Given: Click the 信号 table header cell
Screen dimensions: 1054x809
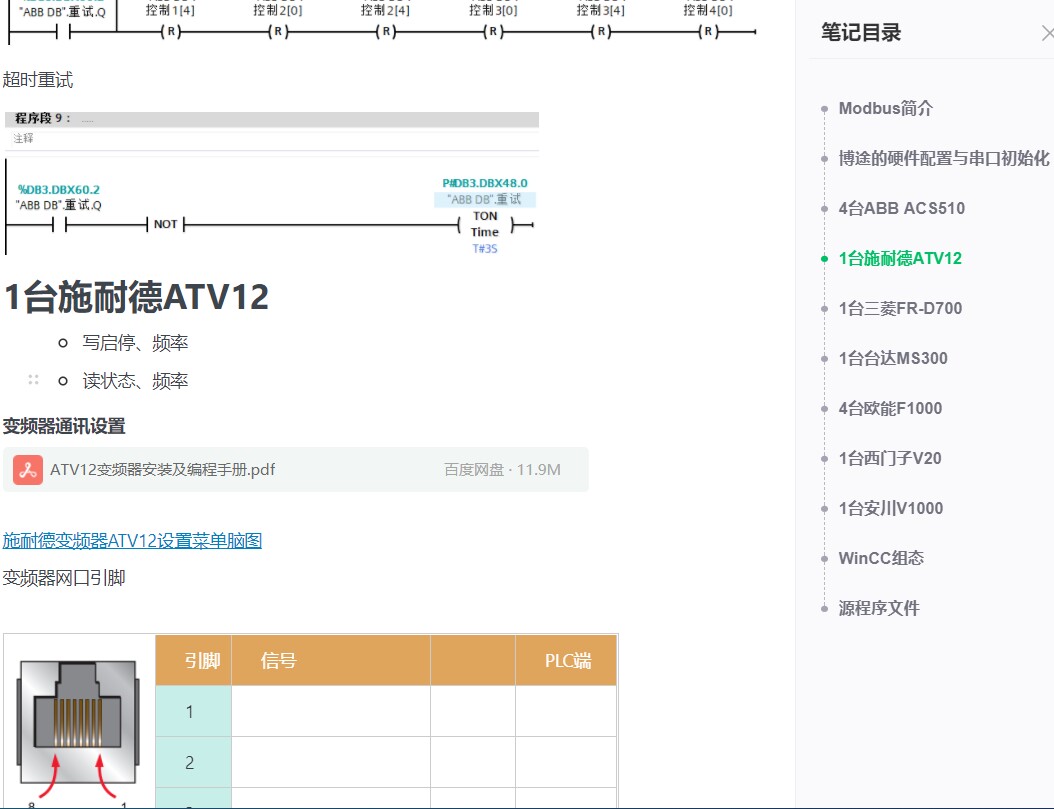Looking at the screenshot, I should pos(331,661).
